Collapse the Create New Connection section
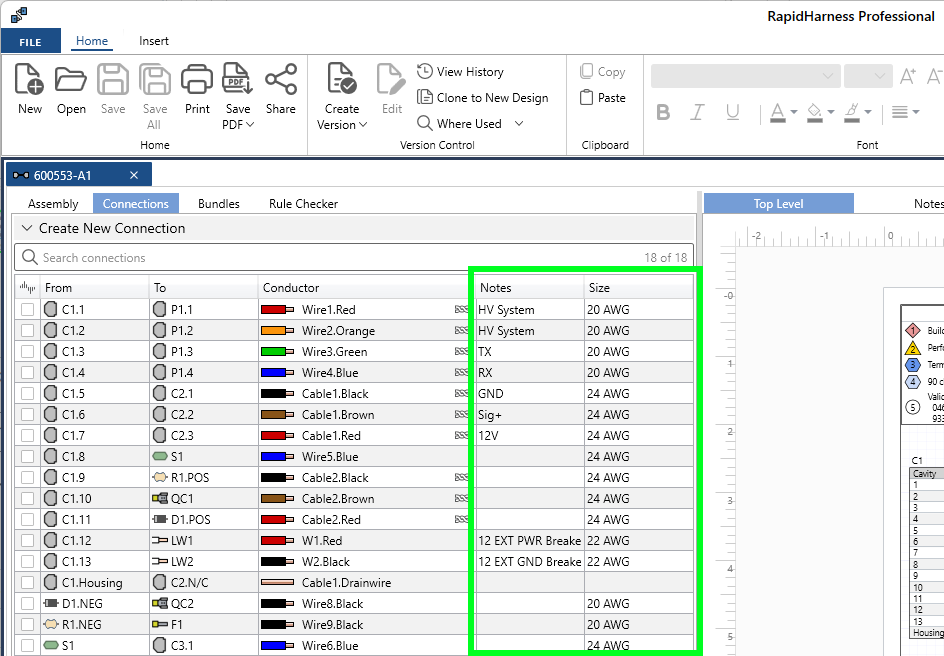 coord(26,228)
